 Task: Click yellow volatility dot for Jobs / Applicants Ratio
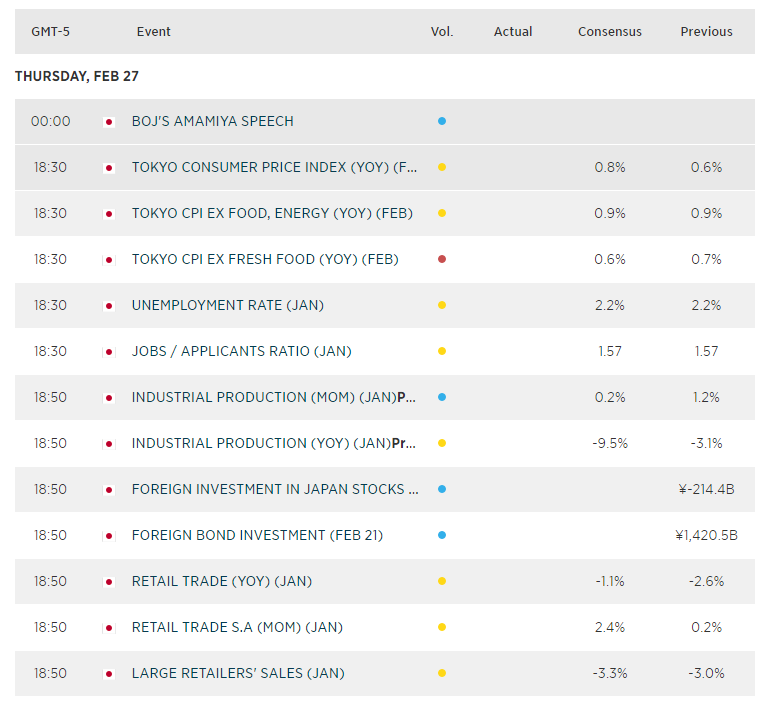442,351
